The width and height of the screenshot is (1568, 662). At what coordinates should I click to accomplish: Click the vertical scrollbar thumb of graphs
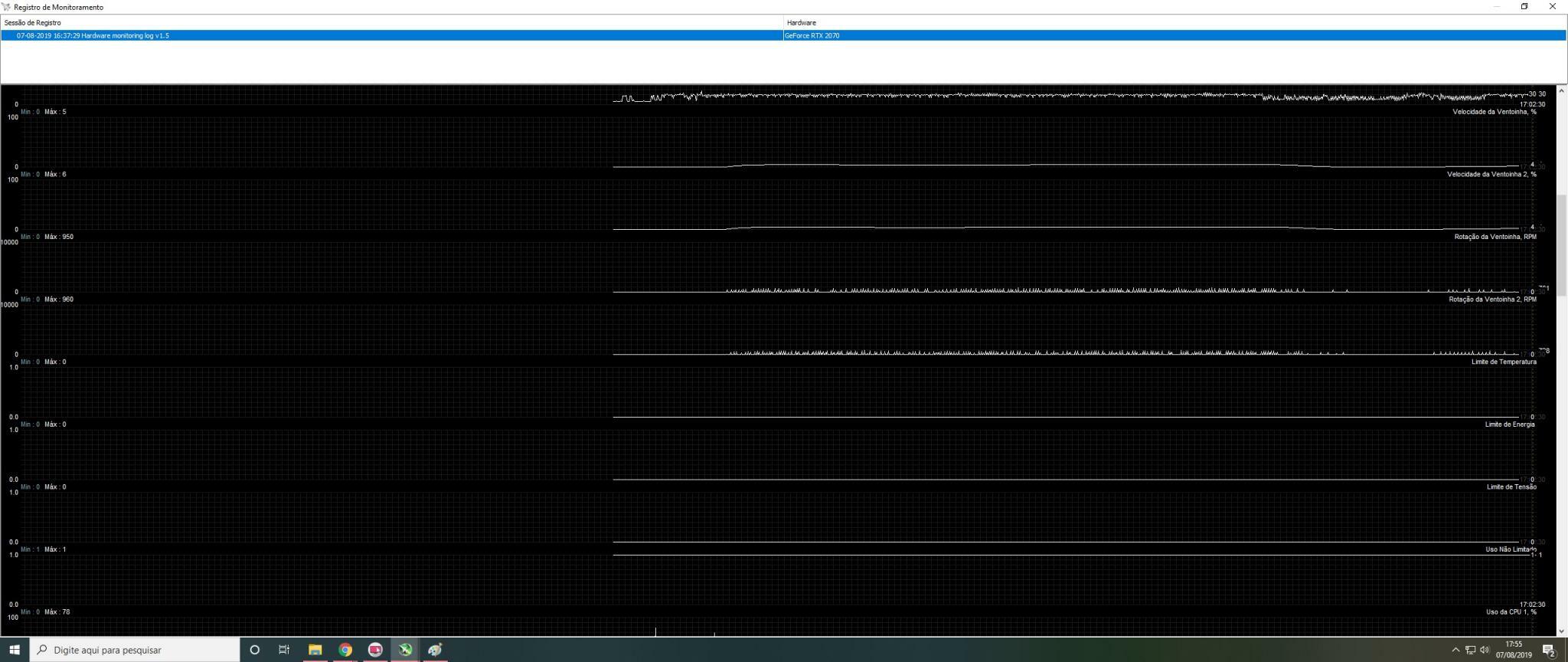tap(1562, 245)
